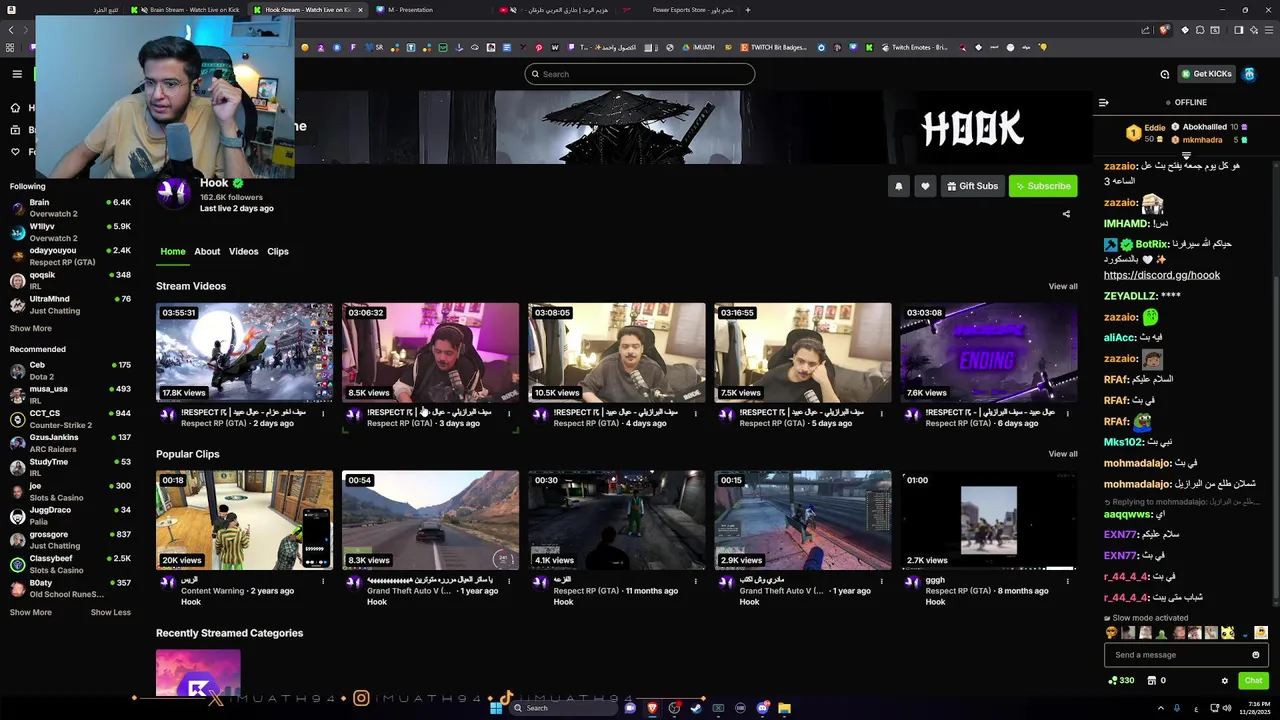Viewport: 1280px width, 720px height.
Task: Open the emoji picker in message box
Action: tap(1256, 655)
